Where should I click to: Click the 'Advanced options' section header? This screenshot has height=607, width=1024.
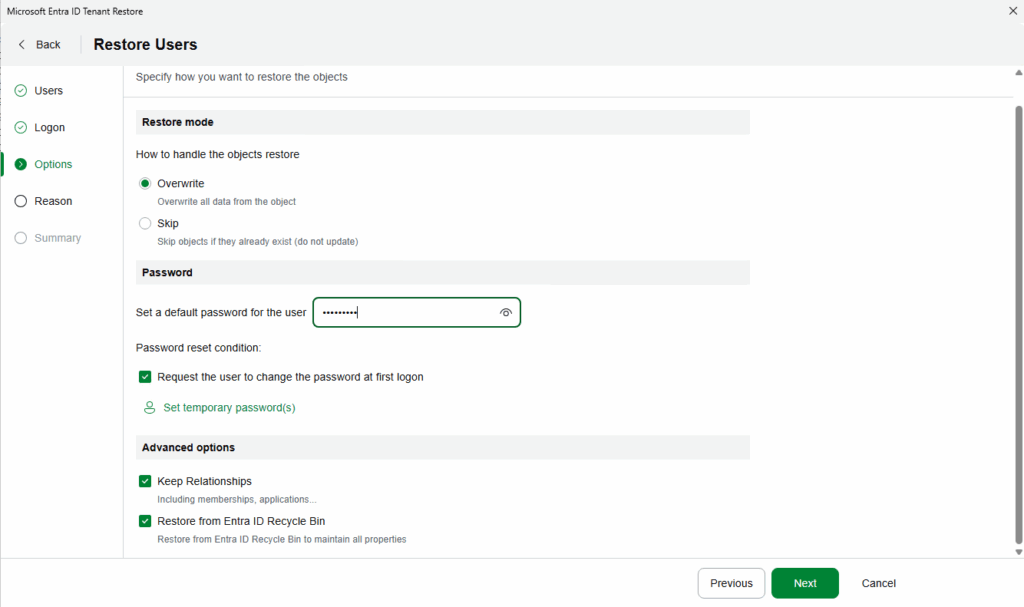point(443,448)
